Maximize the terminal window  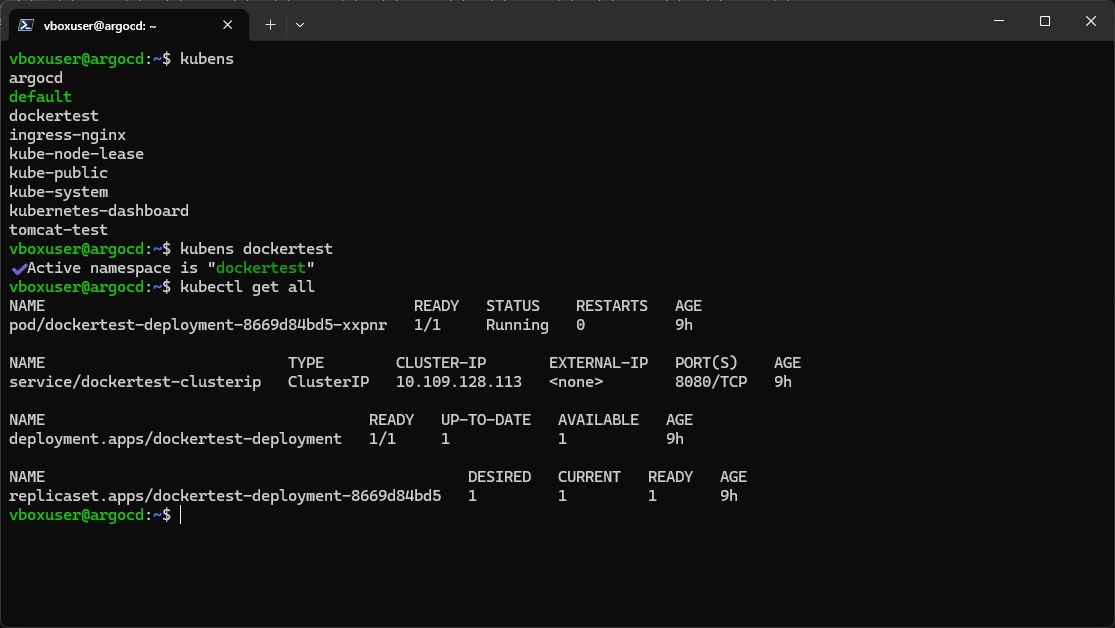pos(1045,21)
